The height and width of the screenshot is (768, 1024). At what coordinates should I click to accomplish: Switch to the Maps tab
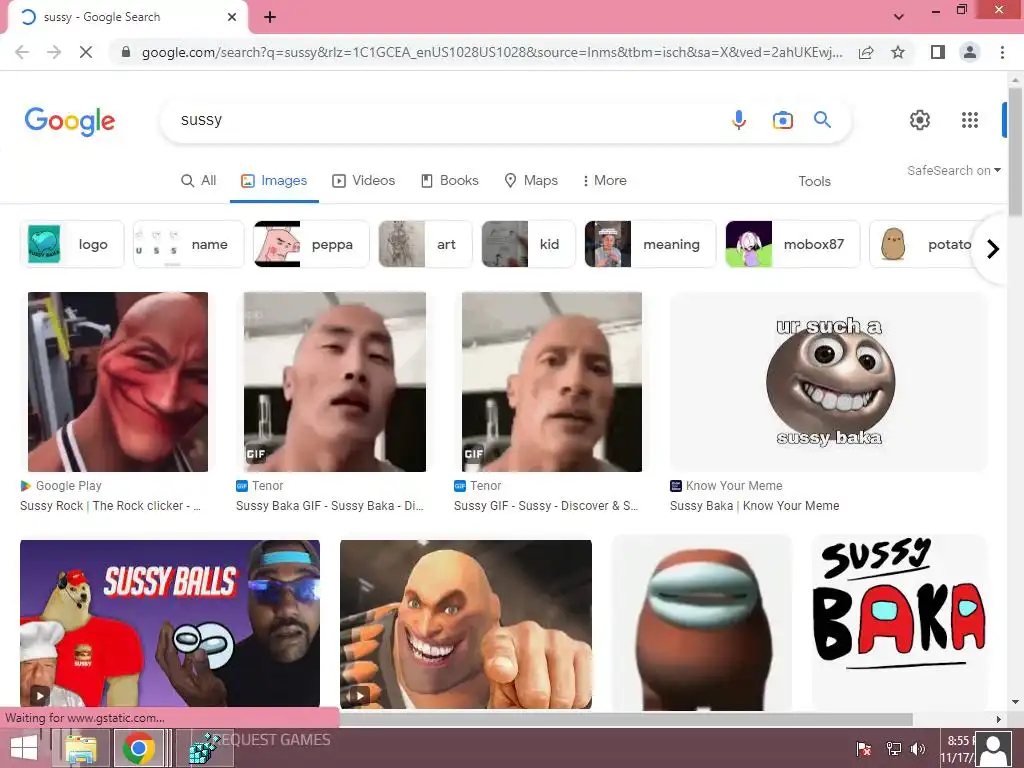pyautogui.click(x=532, y=181)
